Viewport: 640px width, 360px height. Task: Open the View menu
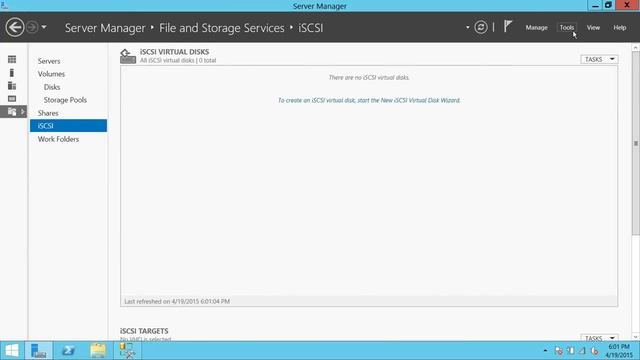click(593, 27)
